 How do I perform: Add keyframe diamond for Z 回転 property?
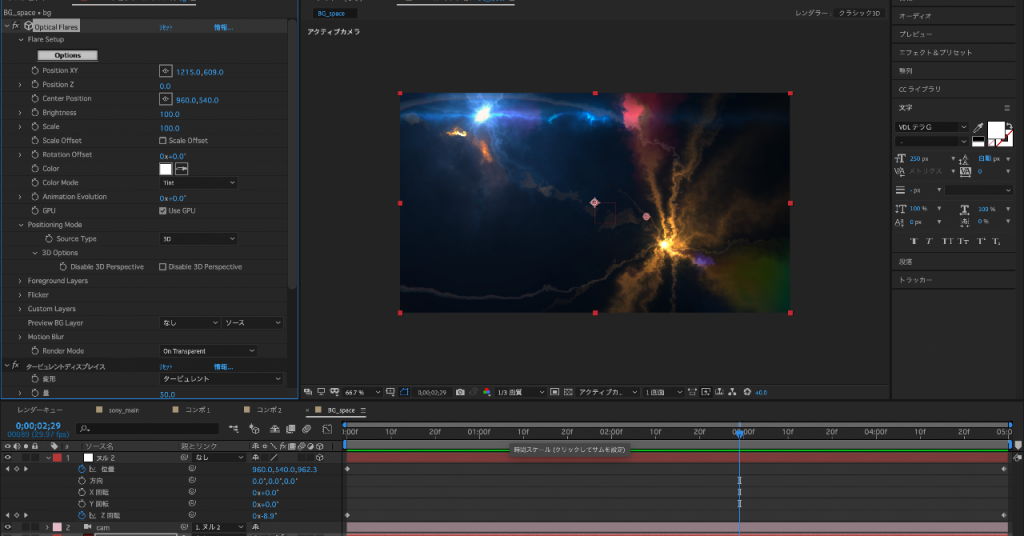coord(16,515)
